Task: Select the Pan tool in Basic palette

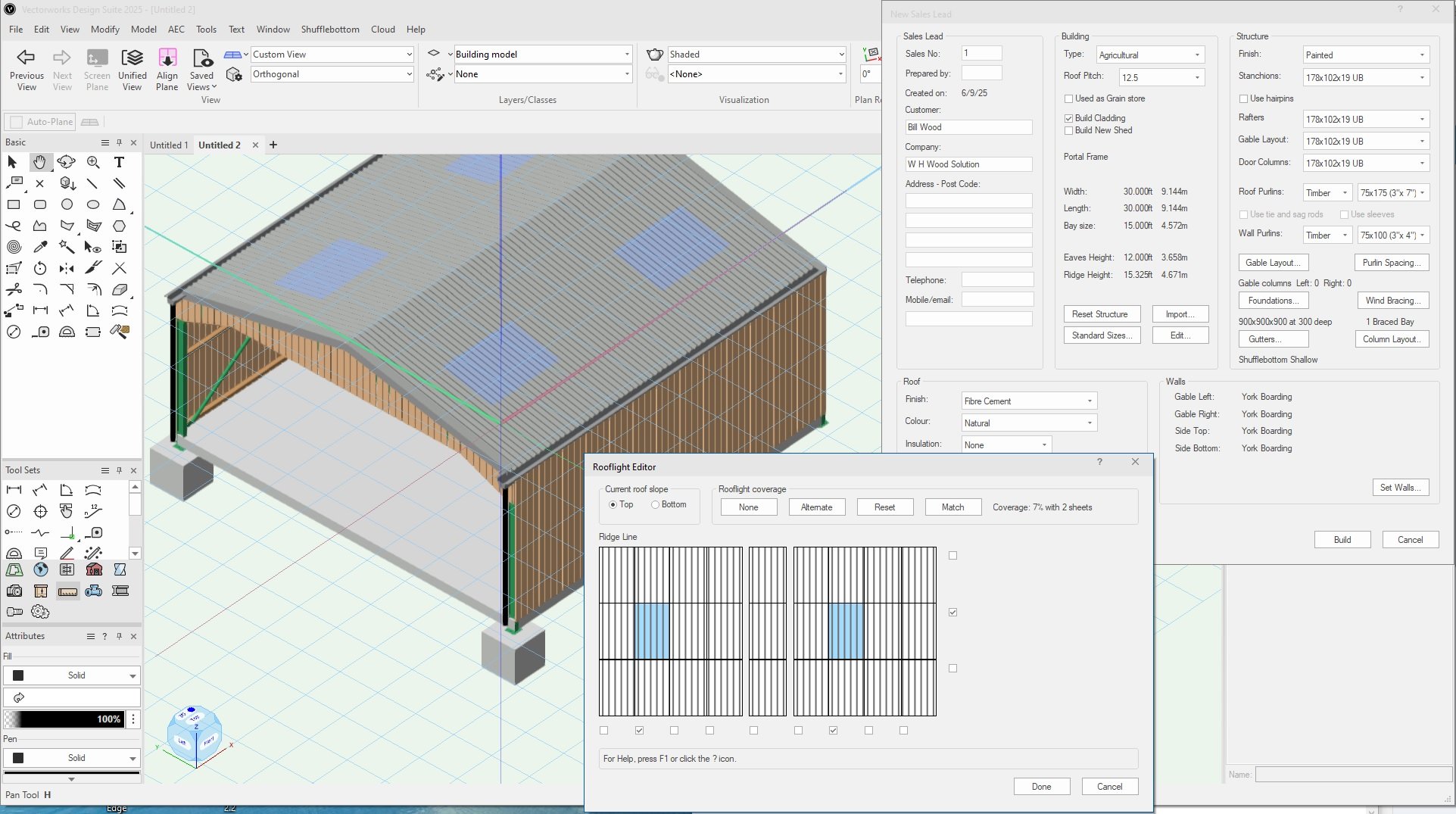Action: coord(39,162)
